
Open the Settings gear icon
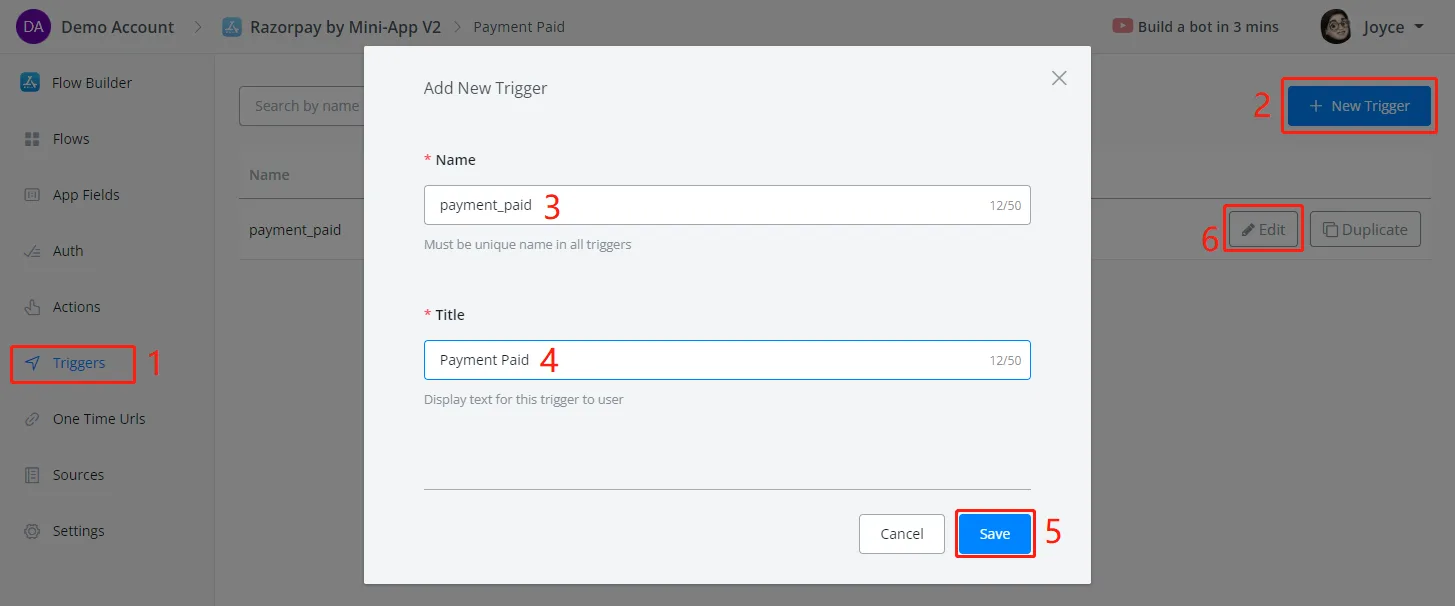point(31,531)
